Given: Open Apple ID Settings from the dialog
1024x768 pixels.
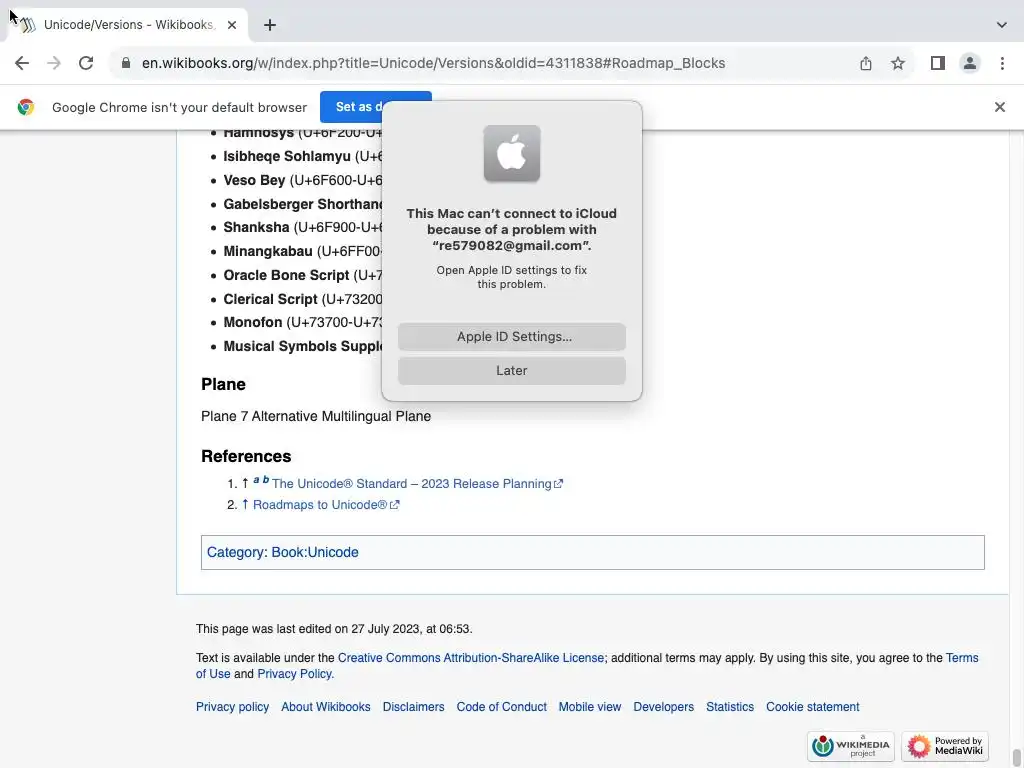Looking at the screenshot, I should (x=511, y=336).
